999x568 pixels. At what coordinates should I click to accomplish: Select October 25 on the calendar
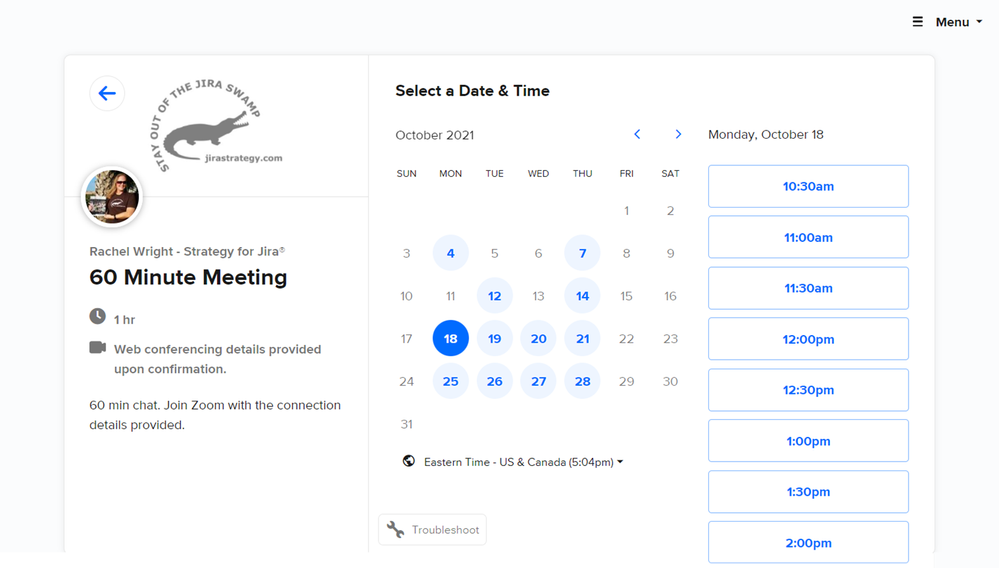(450, 381)
